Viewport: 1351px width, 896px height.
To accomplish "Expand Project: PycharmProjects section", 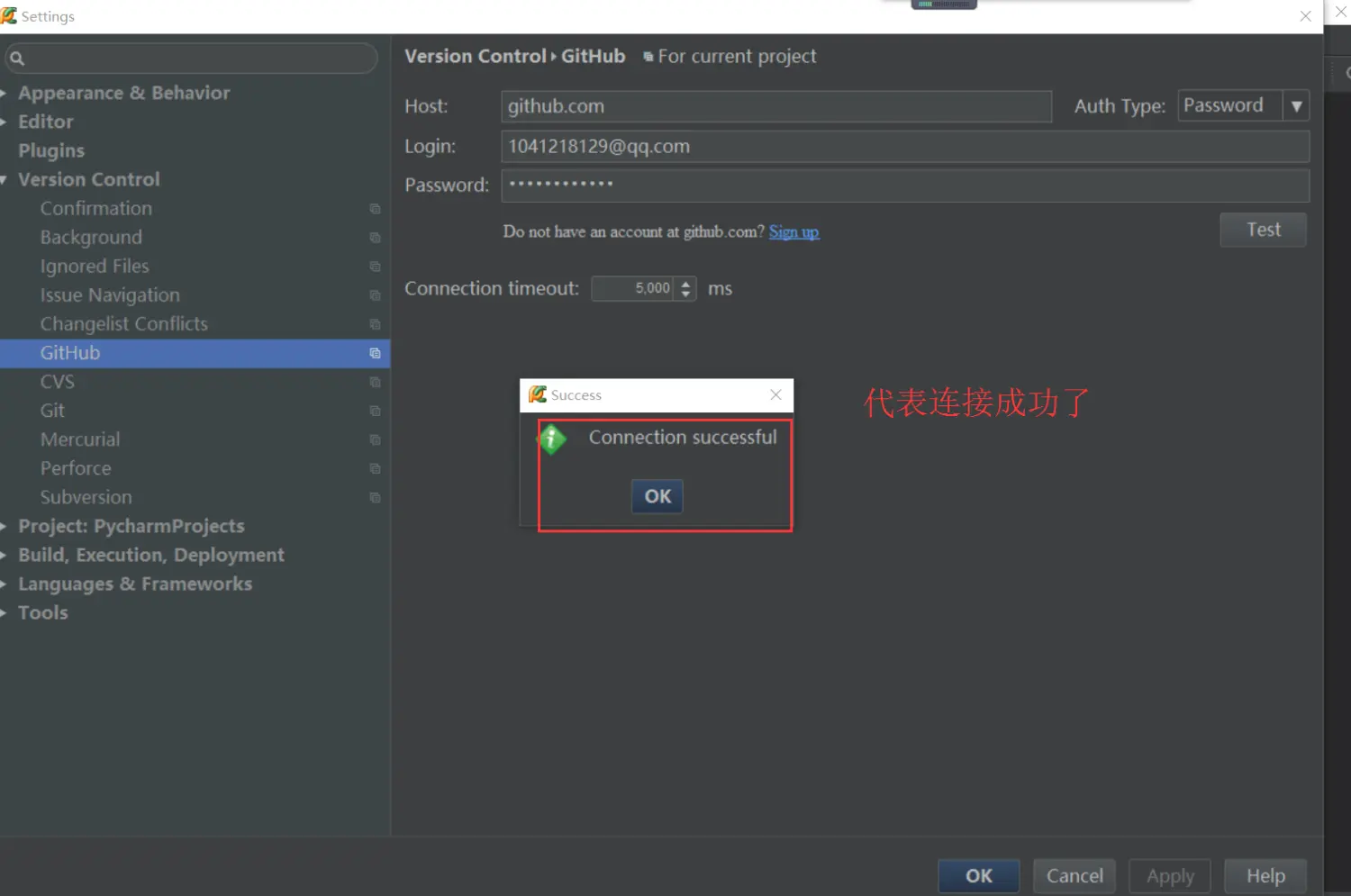I will click(x=5, y=527).
